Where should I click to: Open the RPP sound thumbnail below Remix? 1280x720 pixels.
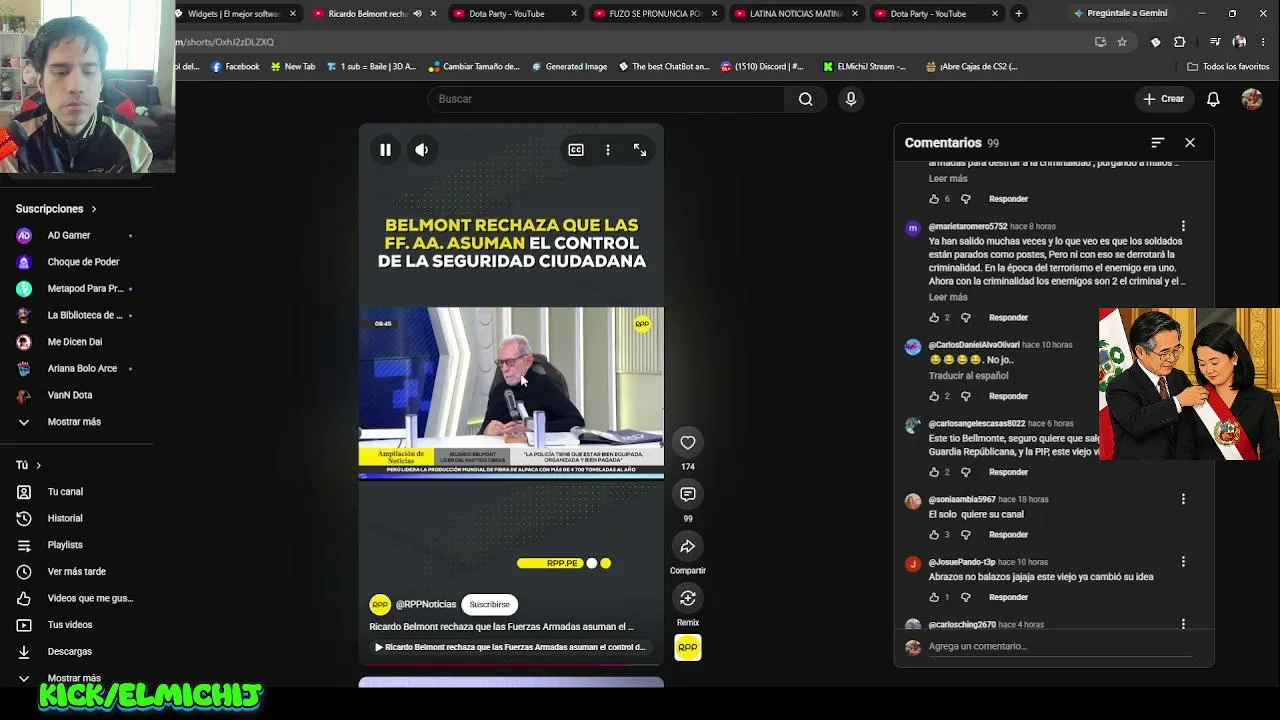[x=688, y=648]
